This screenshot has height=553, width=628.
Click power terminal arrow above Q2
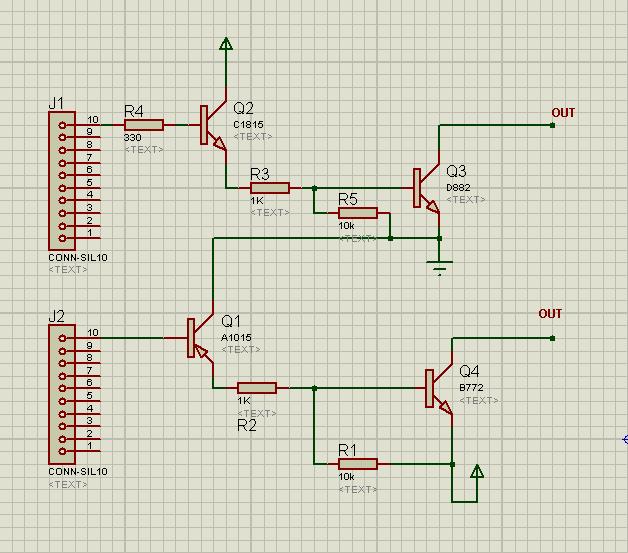[226, 44]
